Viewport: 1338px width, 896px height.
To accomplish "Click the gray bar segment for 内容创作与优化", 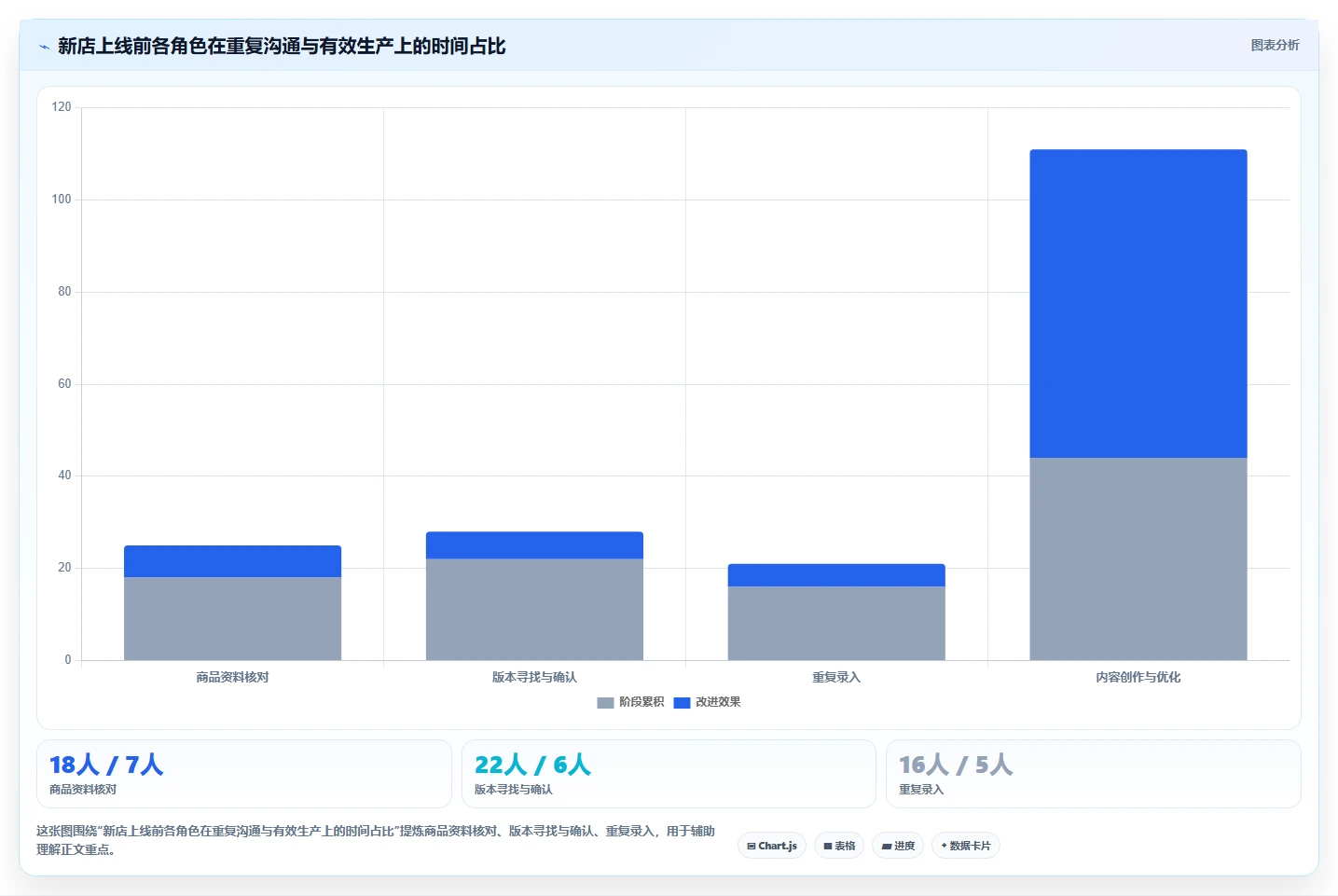I will click(1138, 558).
